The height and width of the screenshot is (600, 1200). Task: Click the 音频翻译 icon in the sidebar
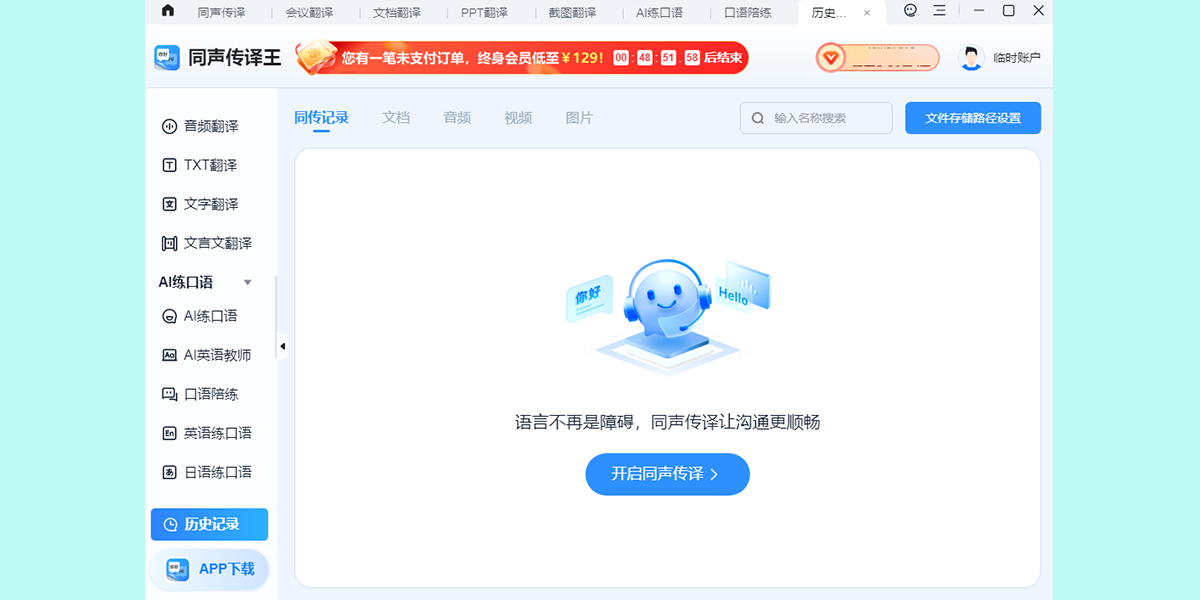169,127
